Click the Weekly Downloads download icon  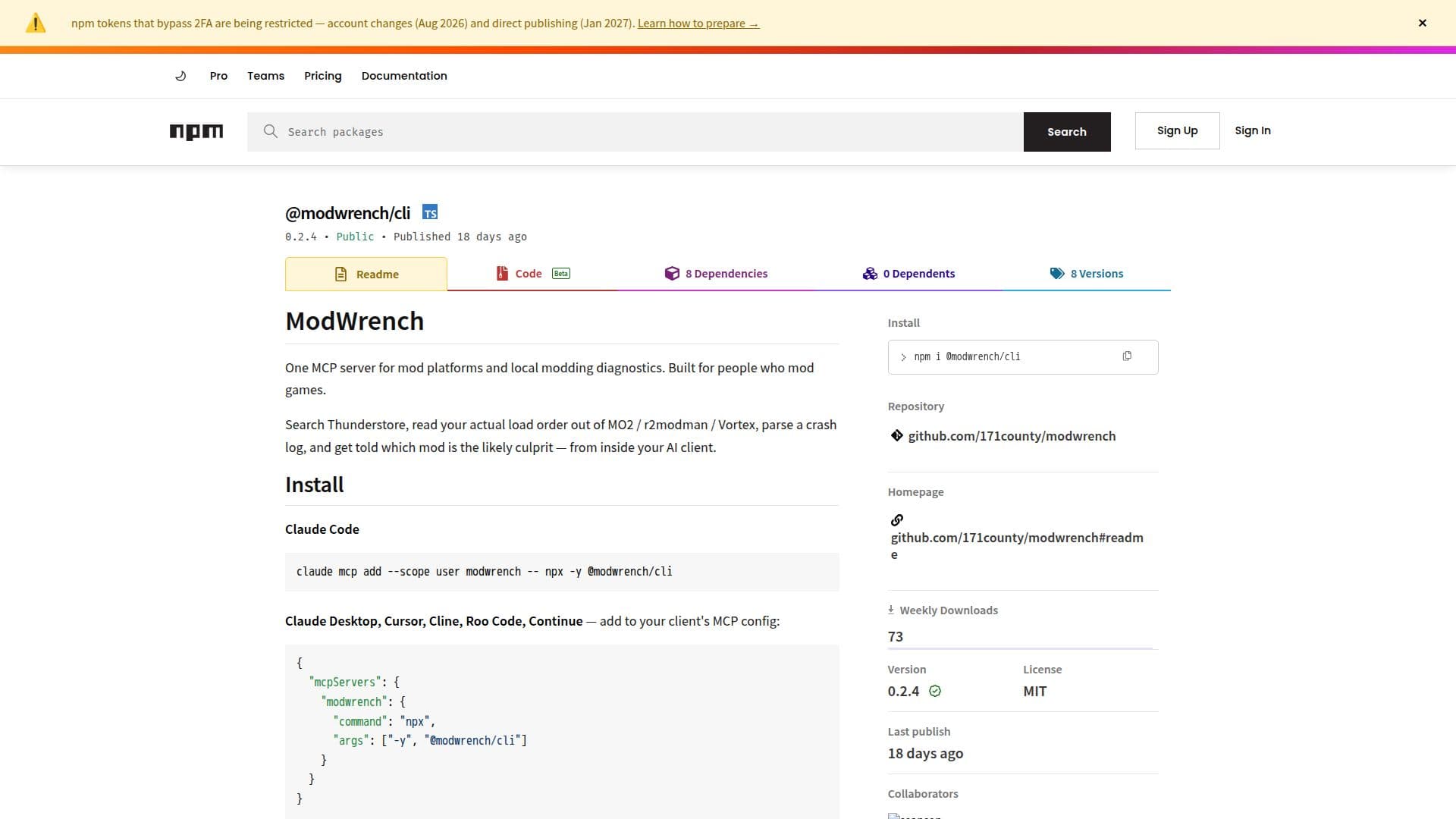click(891, 610)
